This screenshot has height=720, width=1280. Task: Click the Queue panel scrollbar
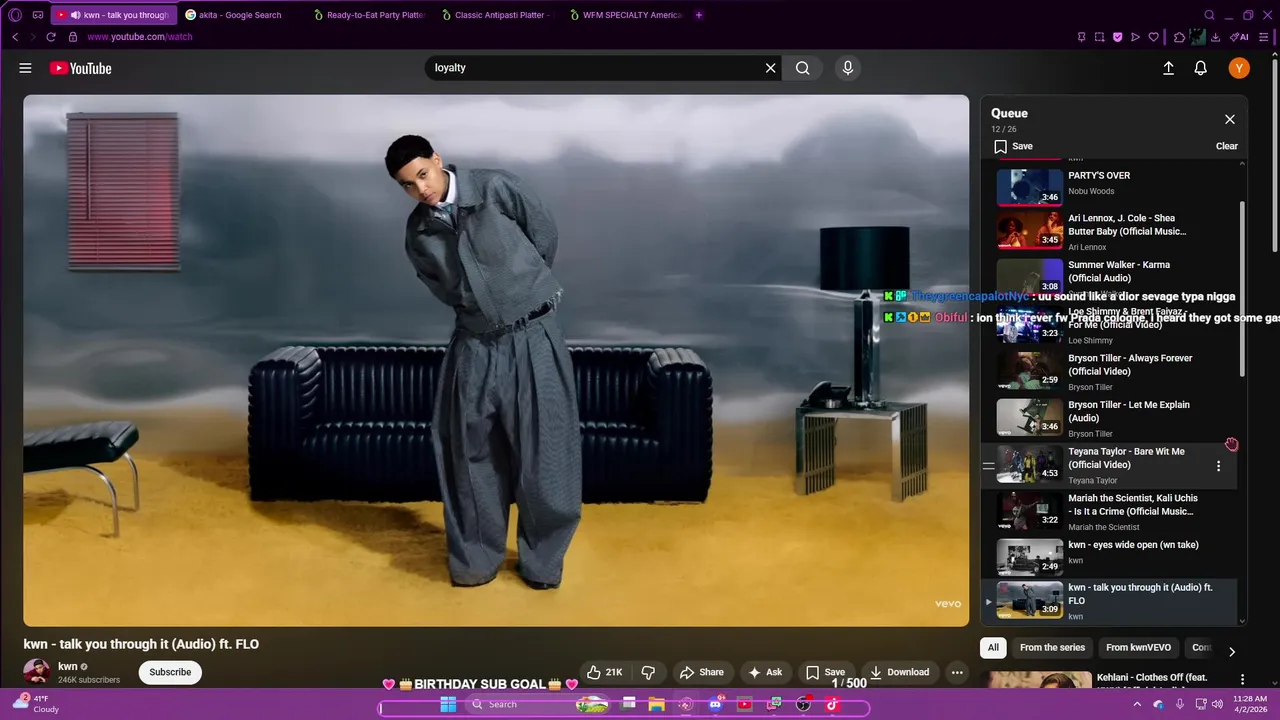(x=1243, y=288)
